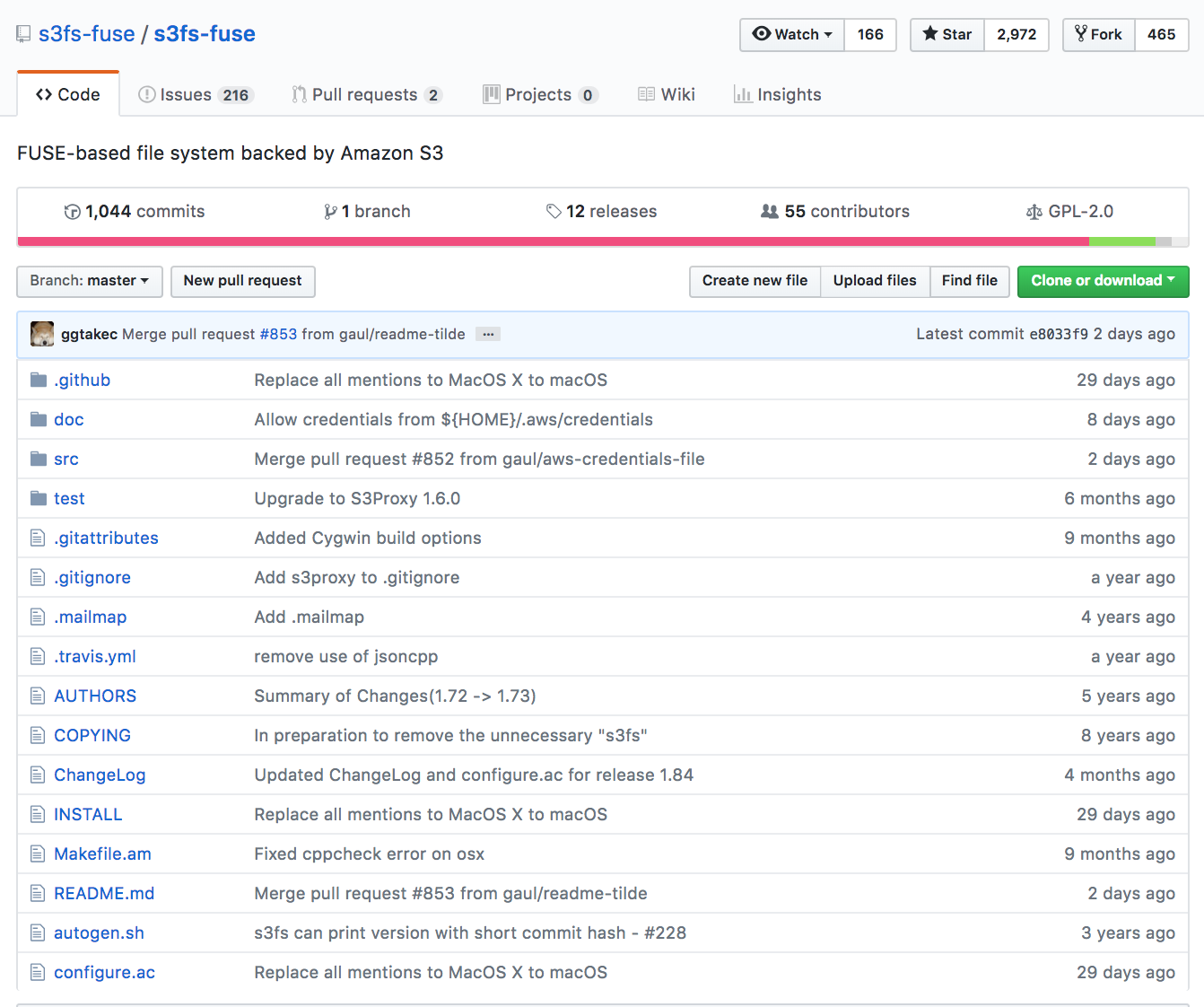Open commit 'Summary of Changes(1.72 -> 1.73)'
Screen dimensions: 1204x1007
[395, 696]
